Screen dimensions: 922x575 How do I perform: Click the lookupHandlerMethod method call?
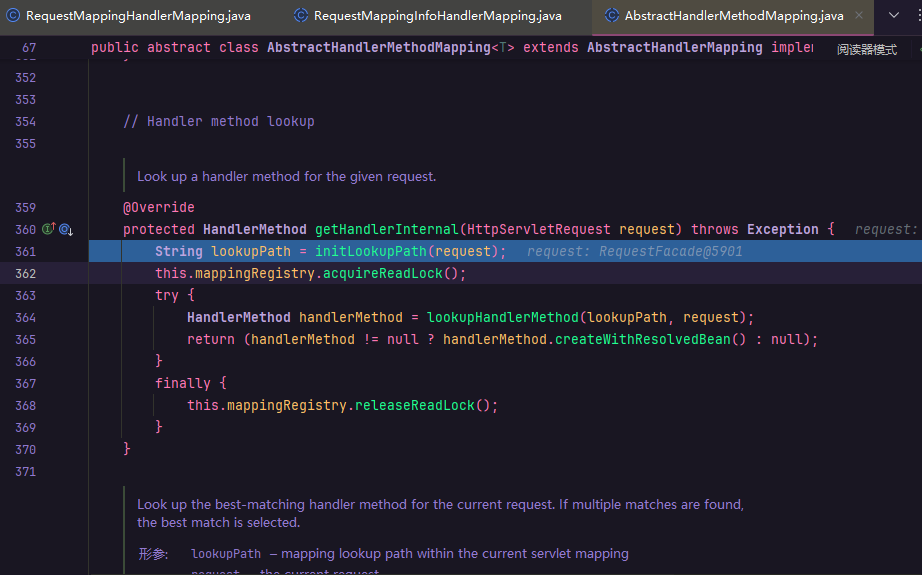click(x=503, y=317)
